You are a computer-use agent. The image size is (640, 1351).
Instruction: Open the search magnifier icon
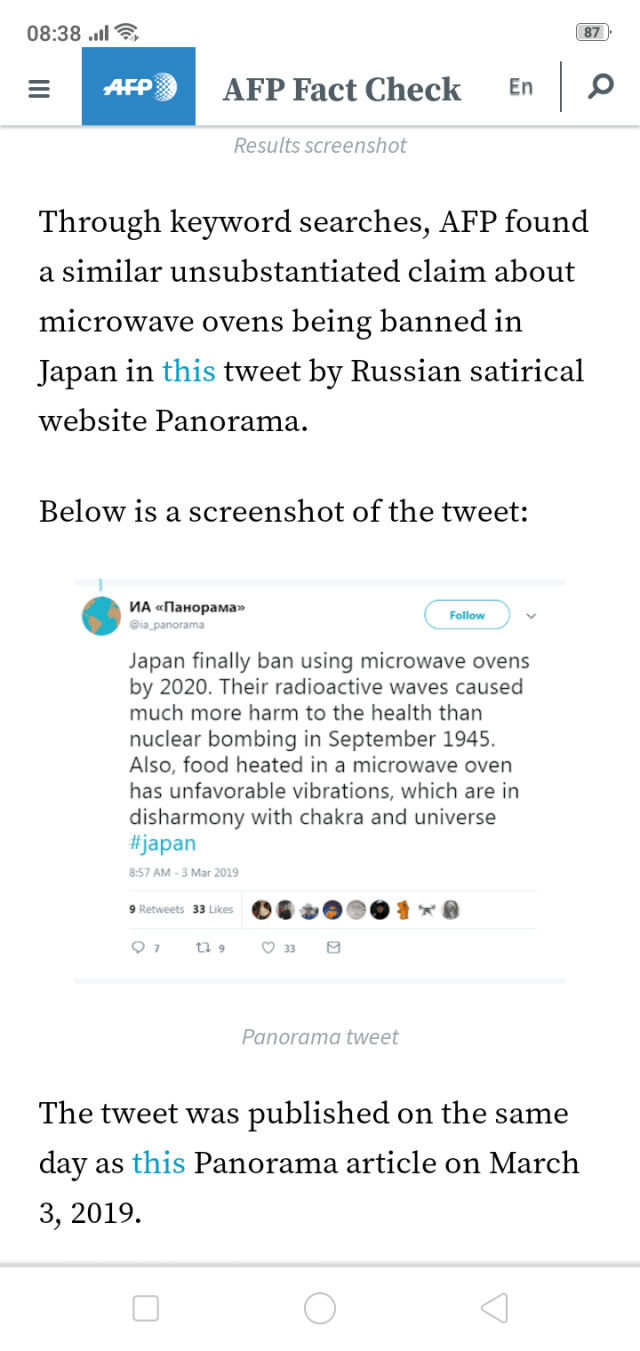(x=600, y=87)
